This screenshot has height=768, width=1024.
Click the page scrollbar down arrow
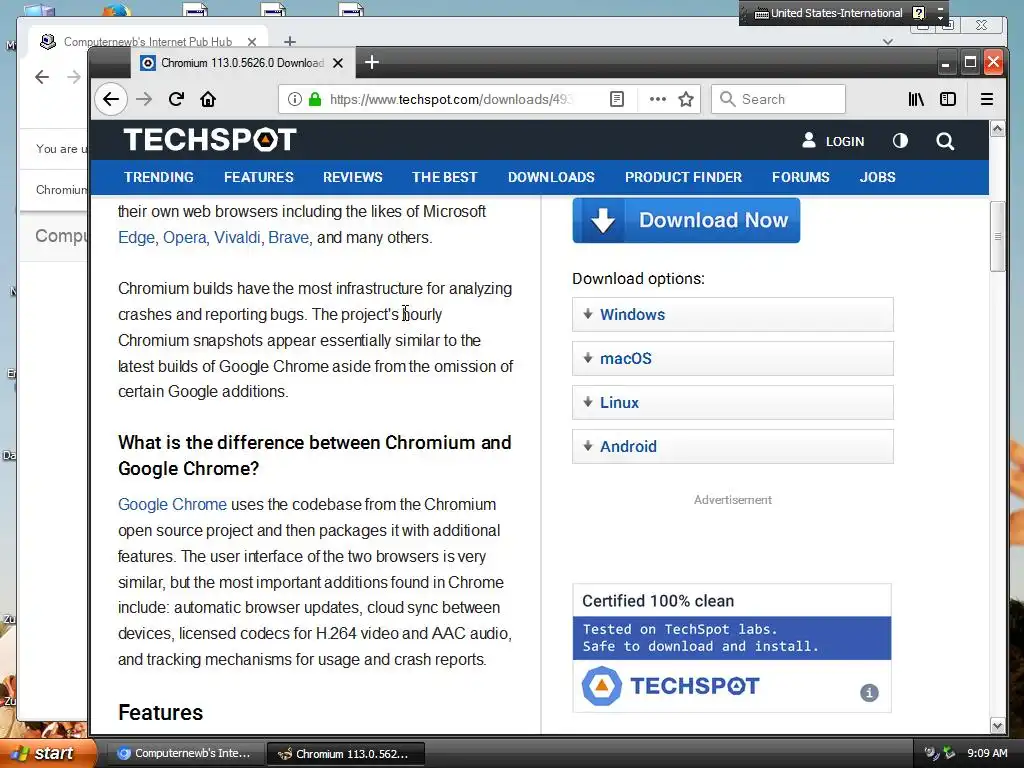(997, 726)
